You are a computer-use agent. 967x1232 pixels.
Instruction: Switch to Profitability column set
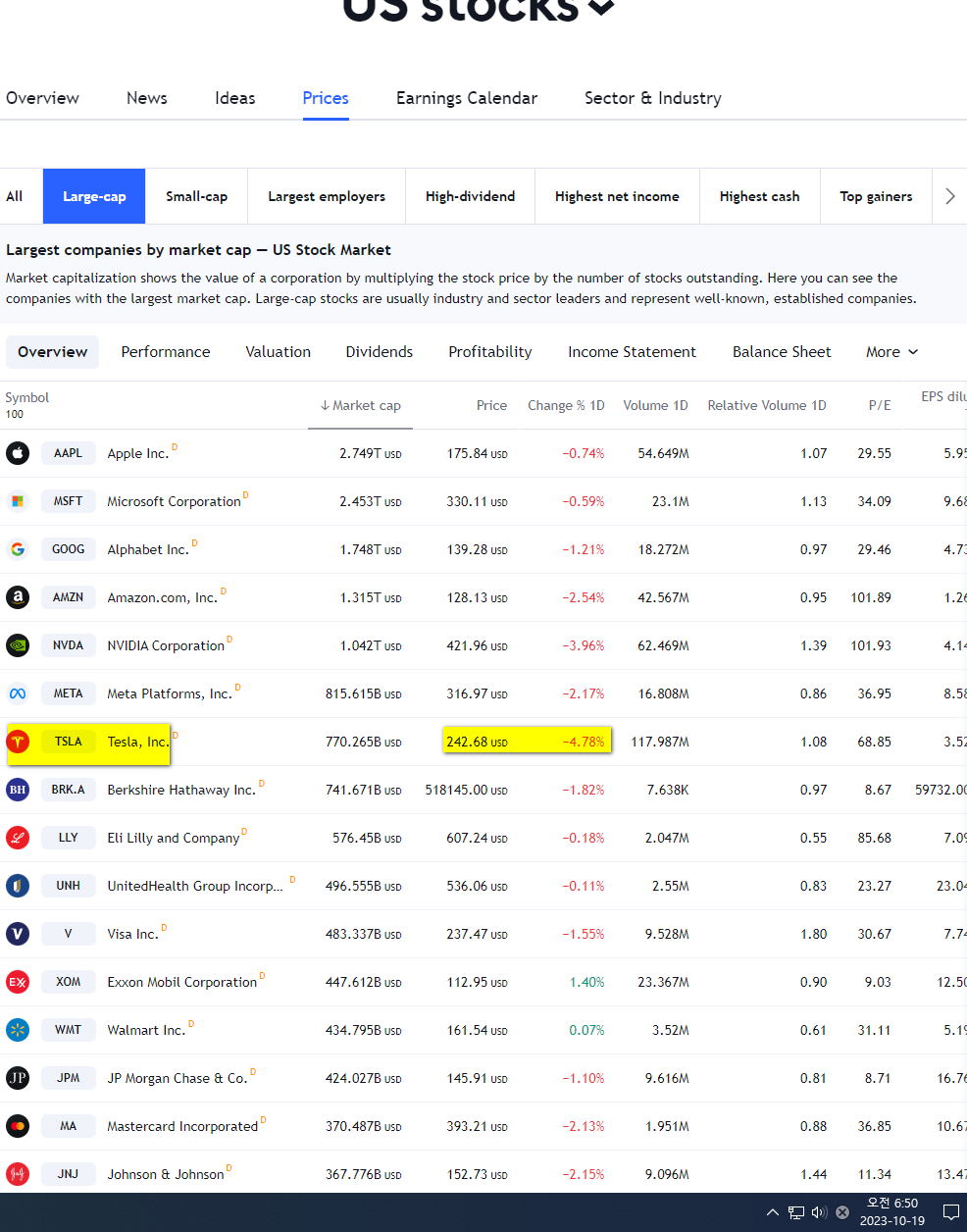click(490, 352)
